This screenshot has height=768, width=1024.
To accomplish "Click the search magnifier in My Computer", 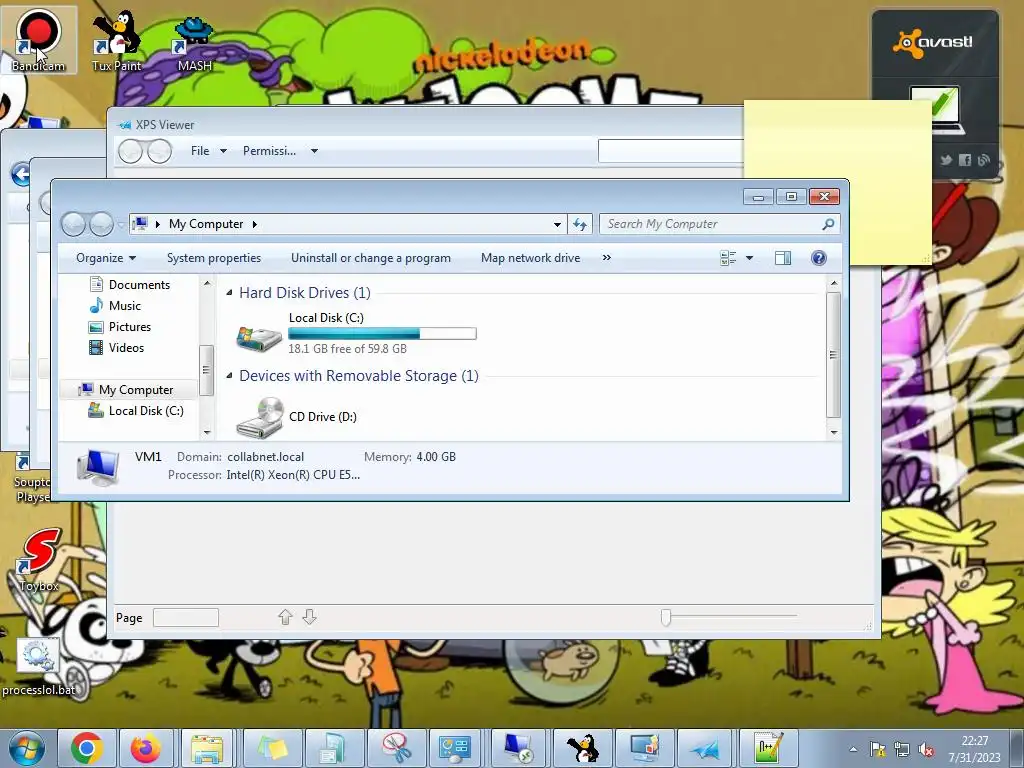I will pos(828,224).
